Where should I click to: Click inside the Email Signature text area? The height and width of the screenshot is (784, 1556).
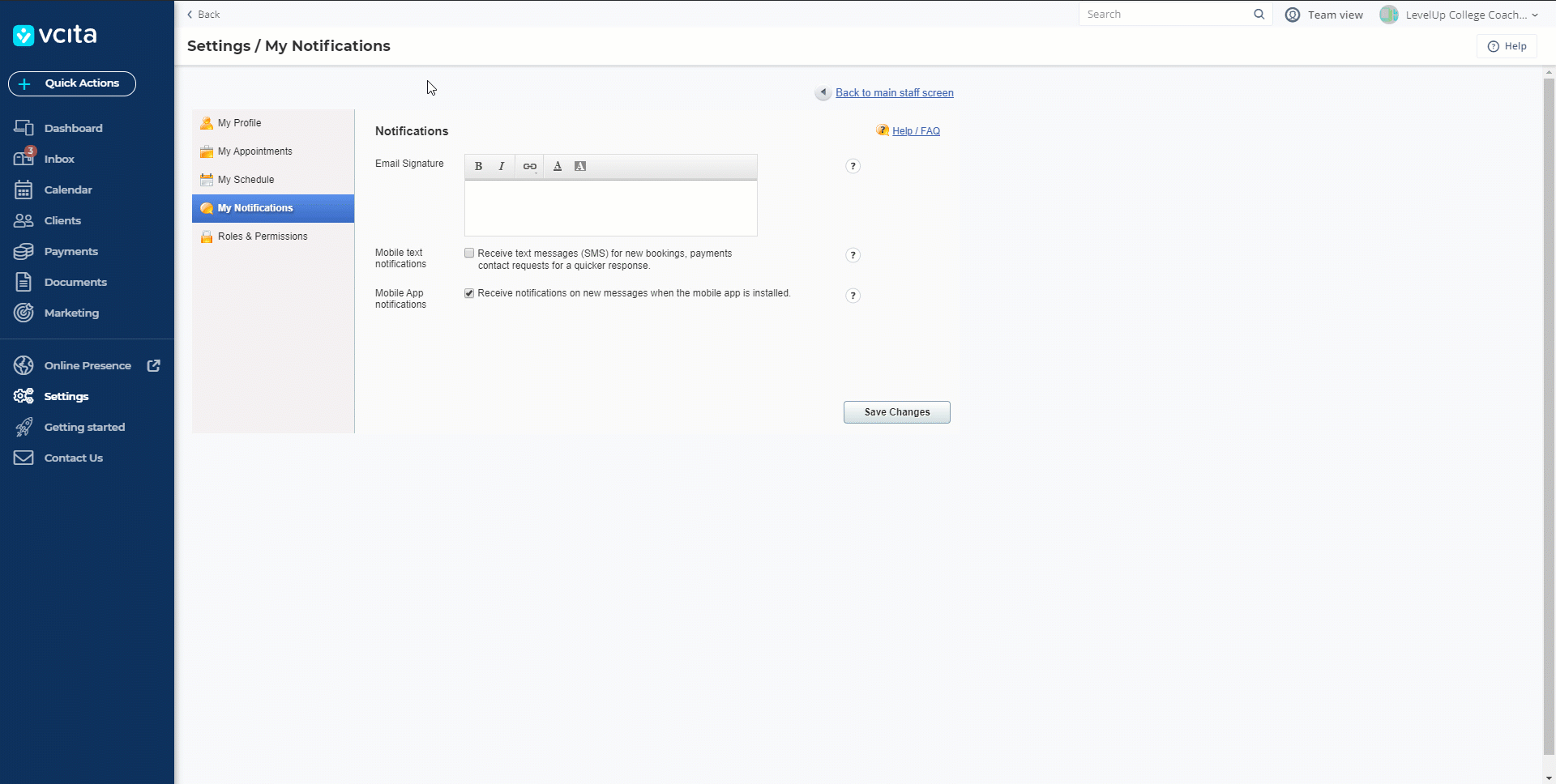611,208
